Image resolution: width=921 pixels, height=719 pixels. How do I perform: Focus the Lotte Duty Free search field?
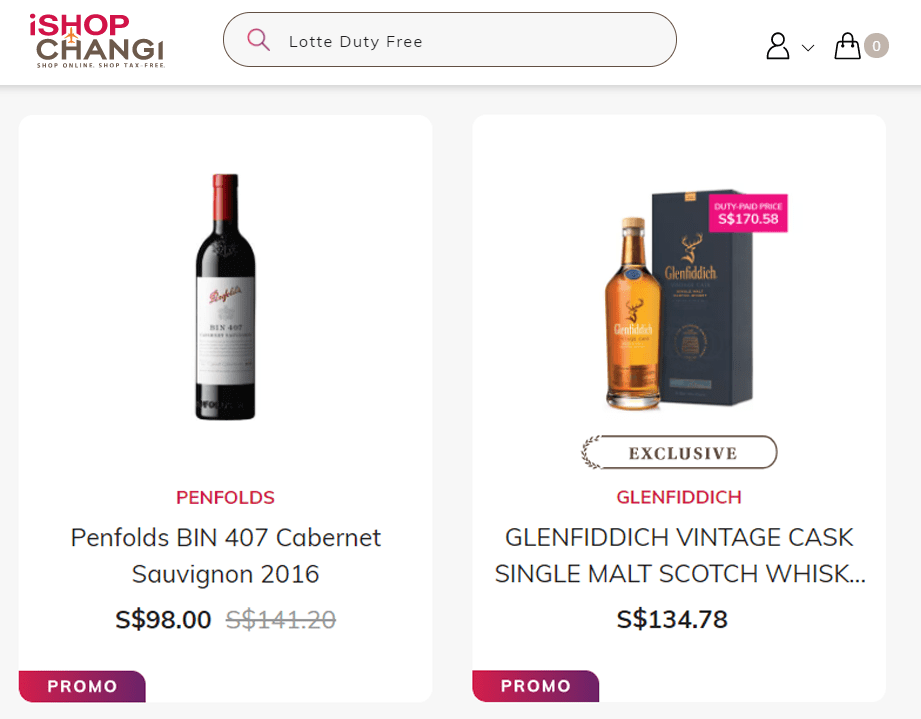tap(470, 41)
